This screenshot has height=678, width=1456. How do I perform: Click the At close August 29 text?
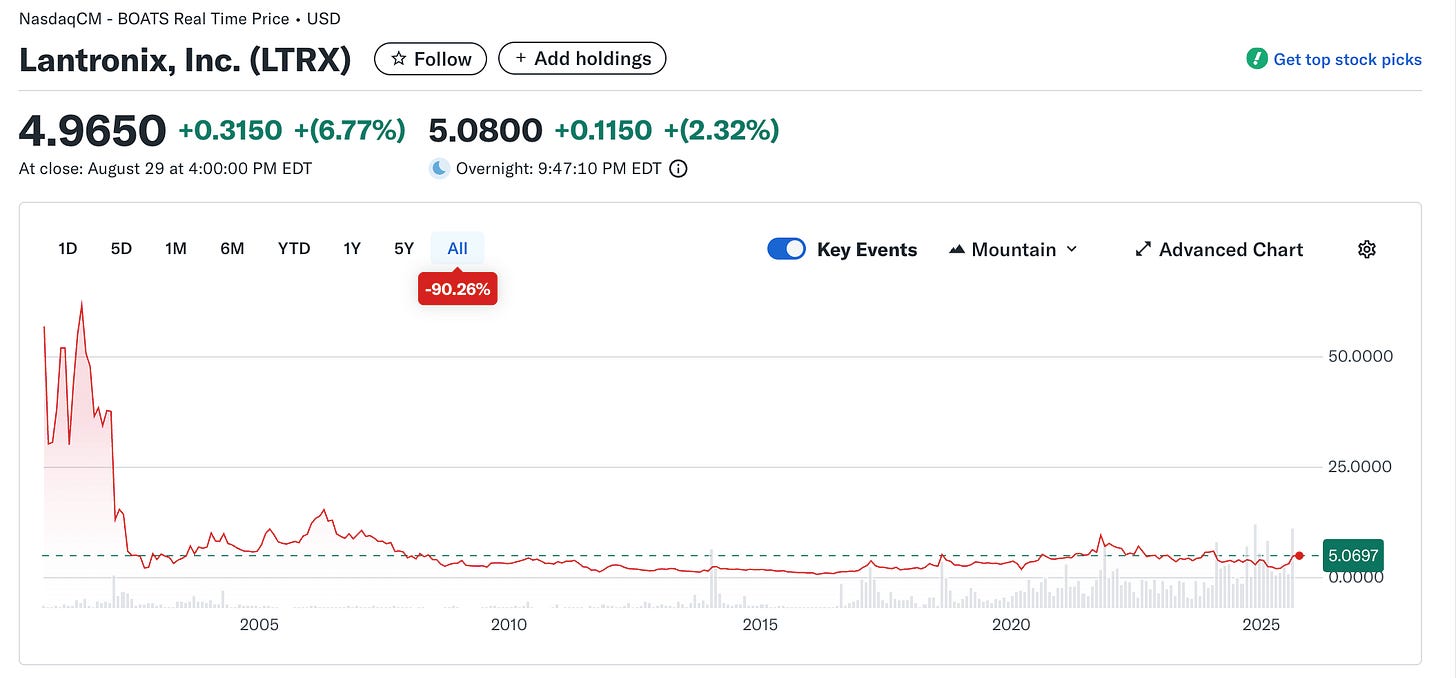tap(165, 169)
